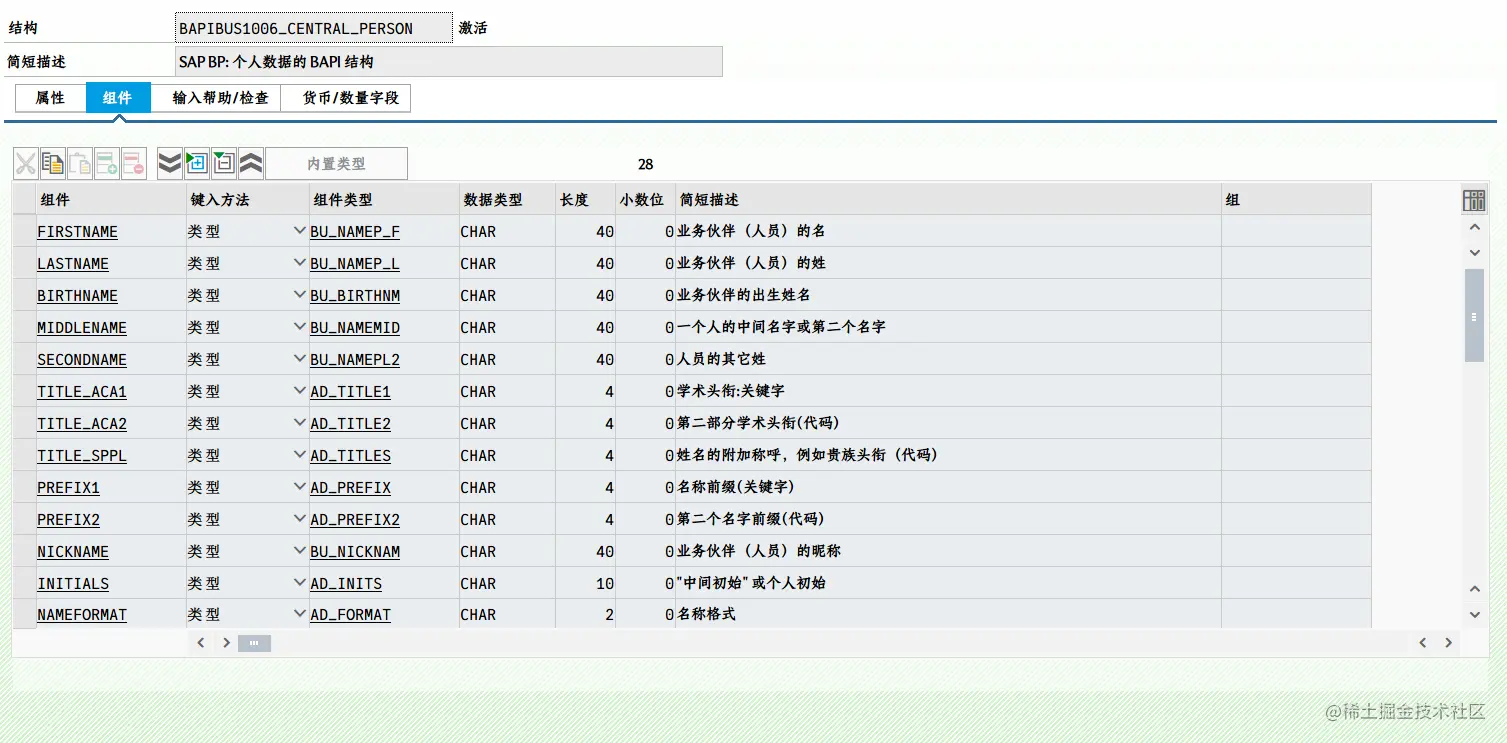The image size is (1507, 743).
Task: Open typing method dropdown for BIRTHNAME
Action: 299,295
